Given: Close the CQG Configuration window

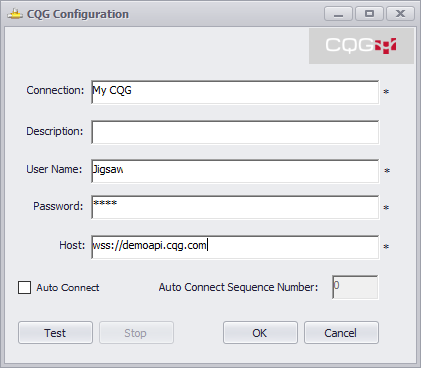Looking at the screenshot, I should pos(400,14).
